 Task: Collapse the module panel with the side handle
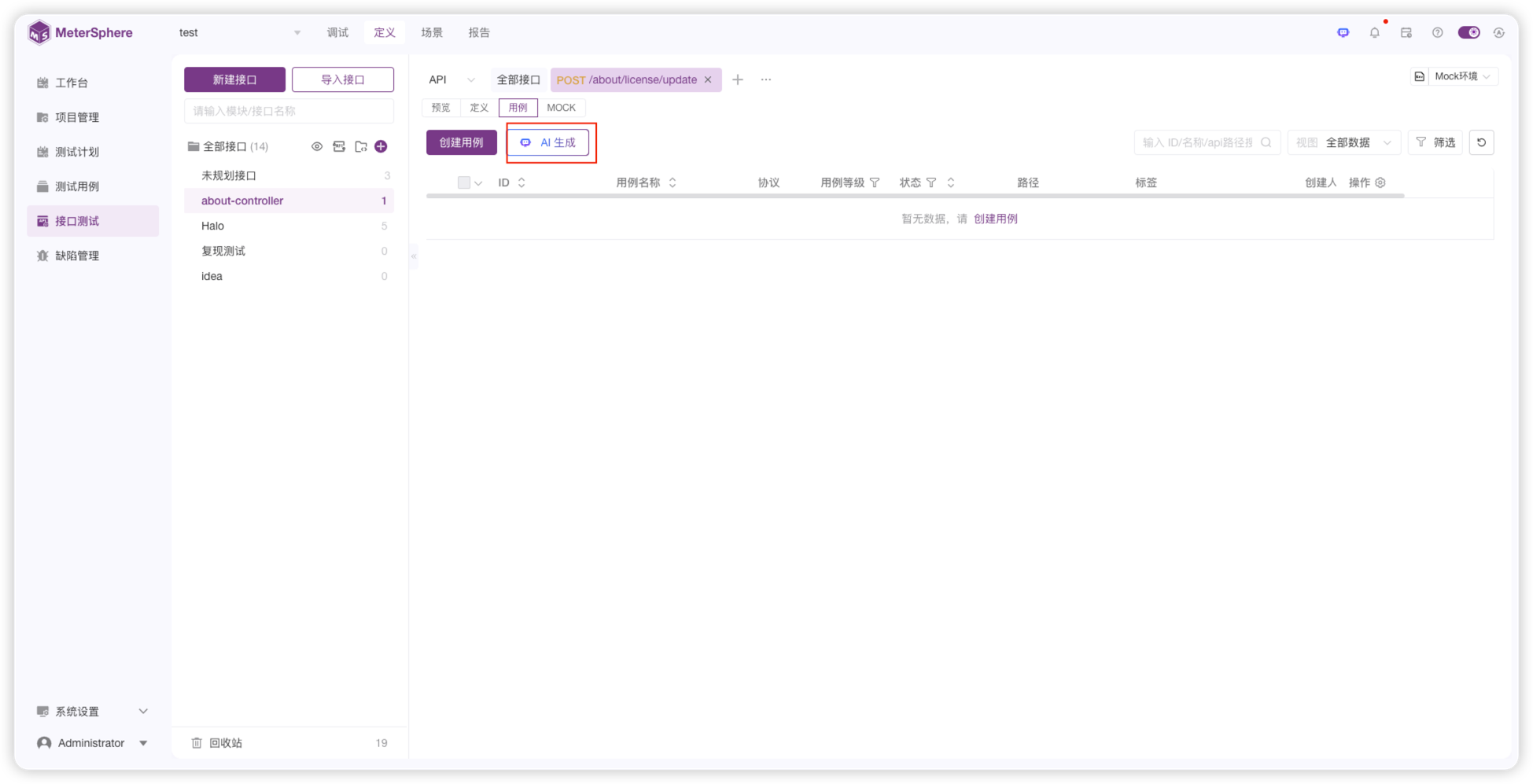414,256
